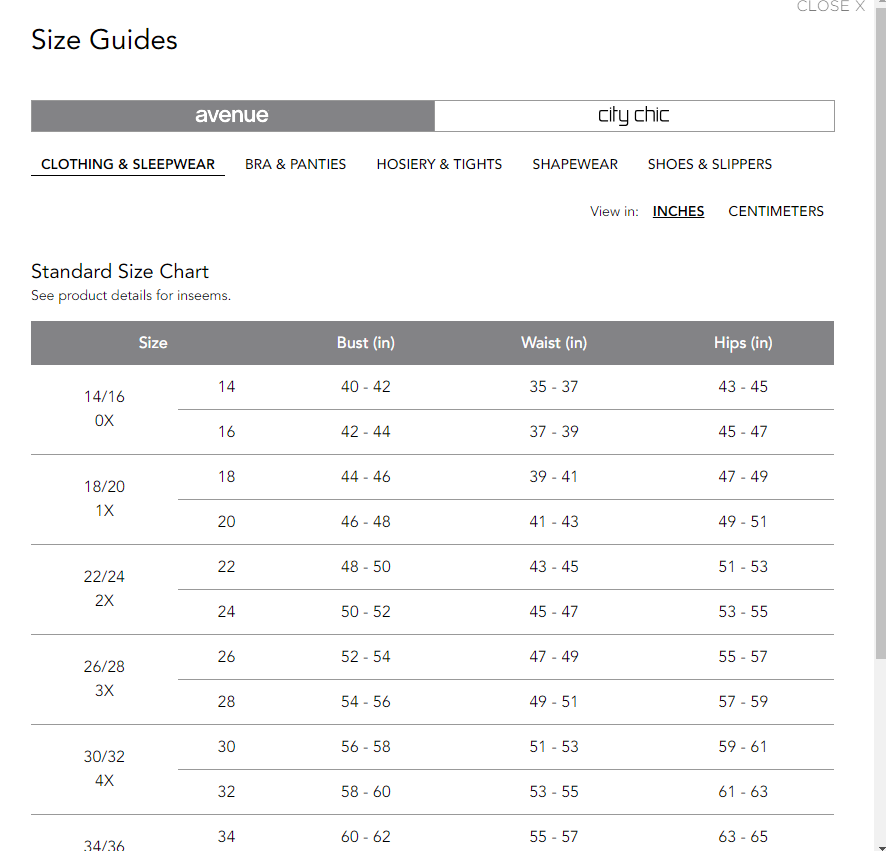This screenshot has height=851, width=886.
Task: Click the 30/32 4X size group cell
Action: (x=105, y=768)
